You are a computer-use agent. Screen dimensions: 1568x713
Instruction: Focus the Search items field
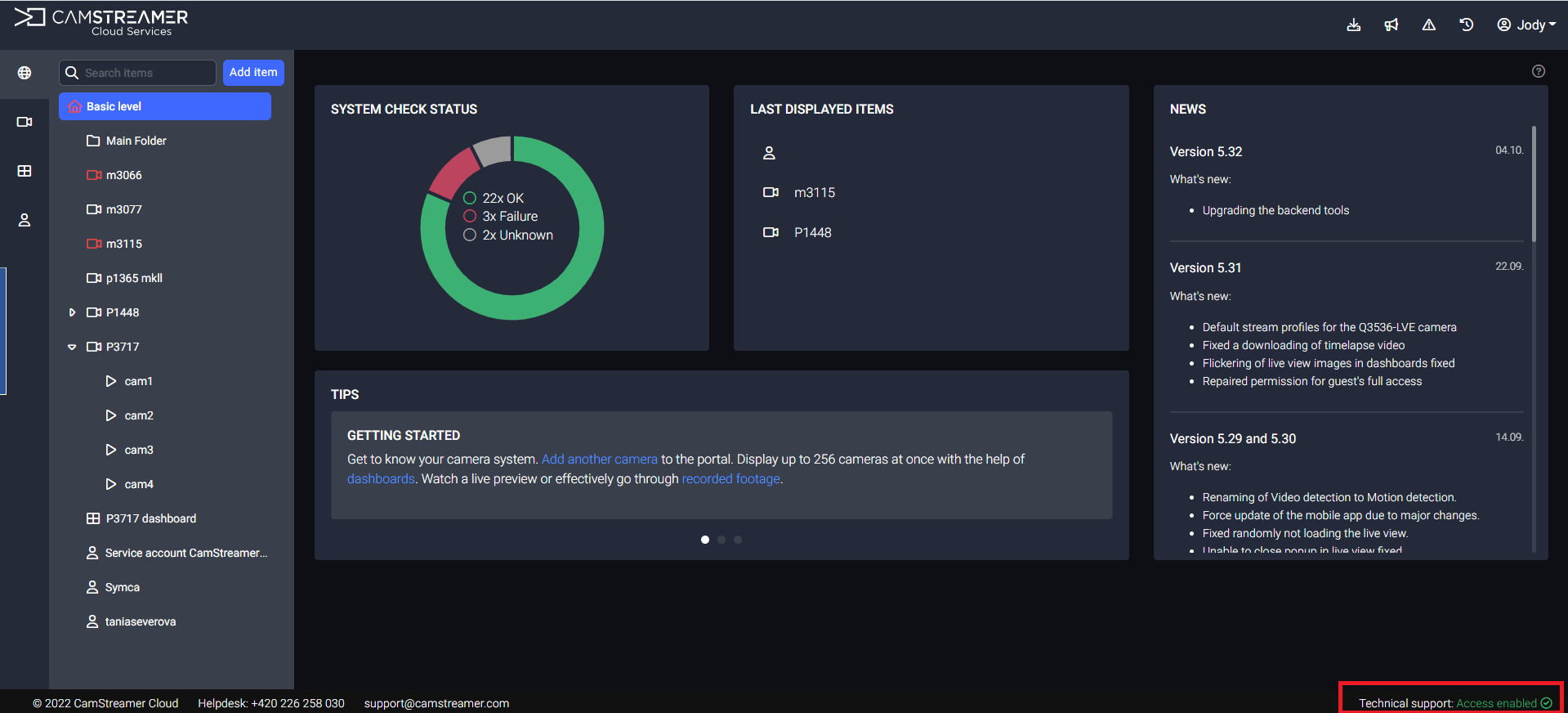click(137, 73)
